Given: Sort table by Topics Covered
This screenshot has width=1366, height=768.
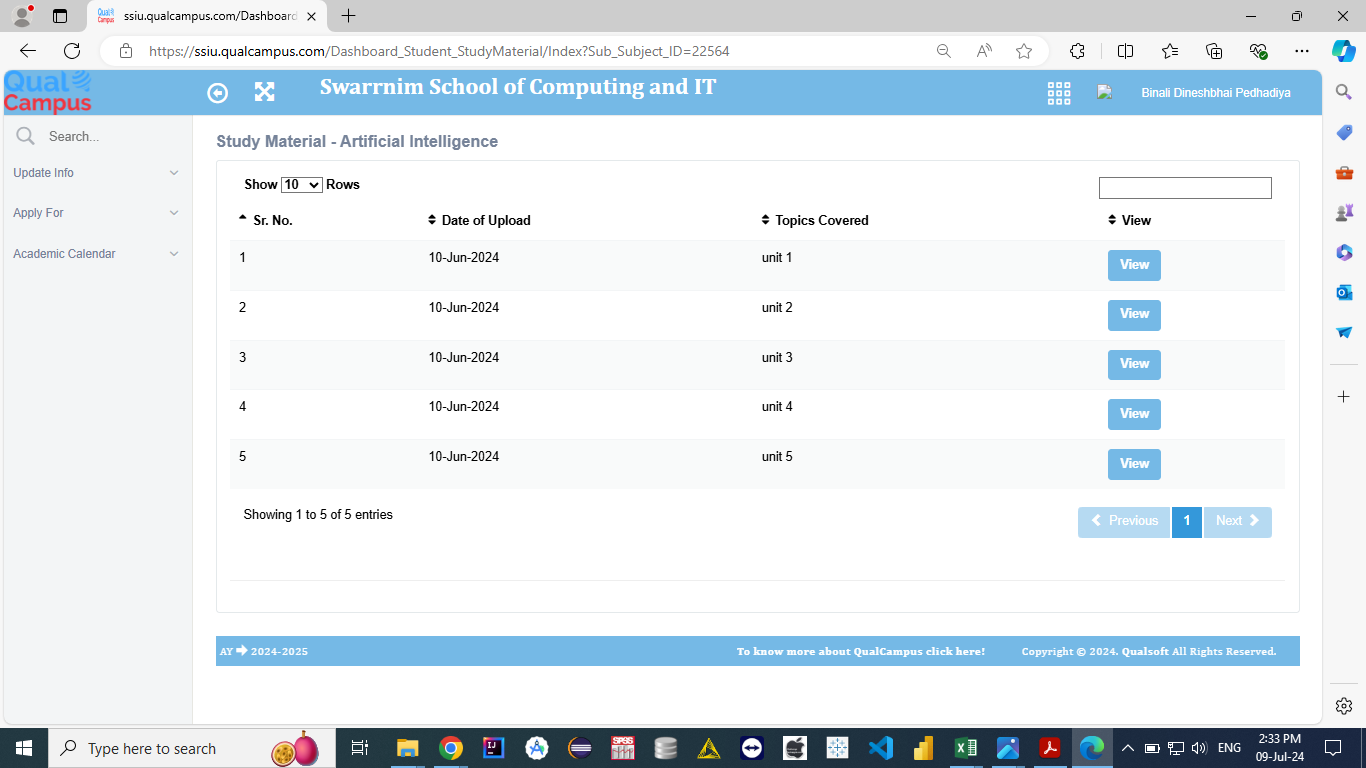Looking at the screenshot, I should [x=815, y=220].
